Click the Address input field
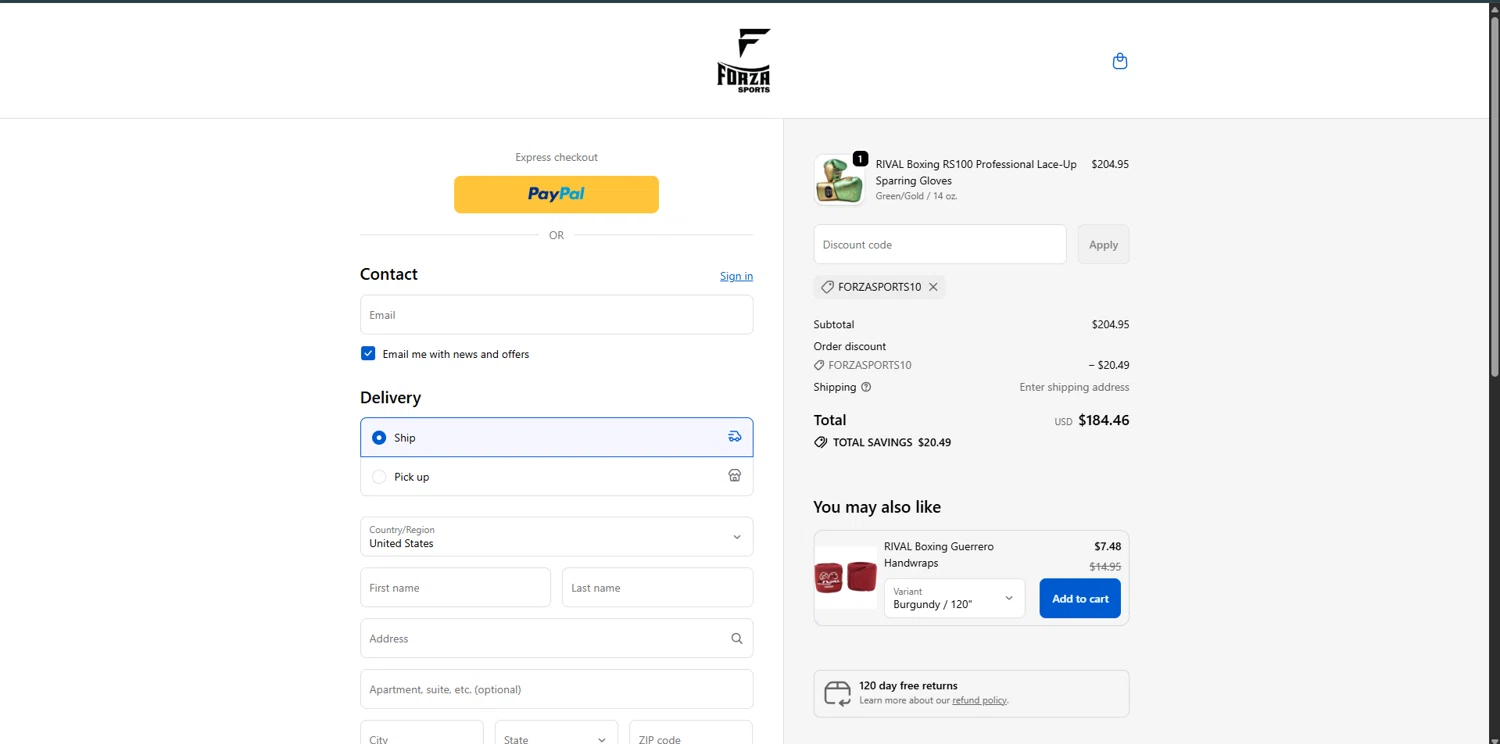The height and width of the screenshot is (744, 1500). coord(556,638)
